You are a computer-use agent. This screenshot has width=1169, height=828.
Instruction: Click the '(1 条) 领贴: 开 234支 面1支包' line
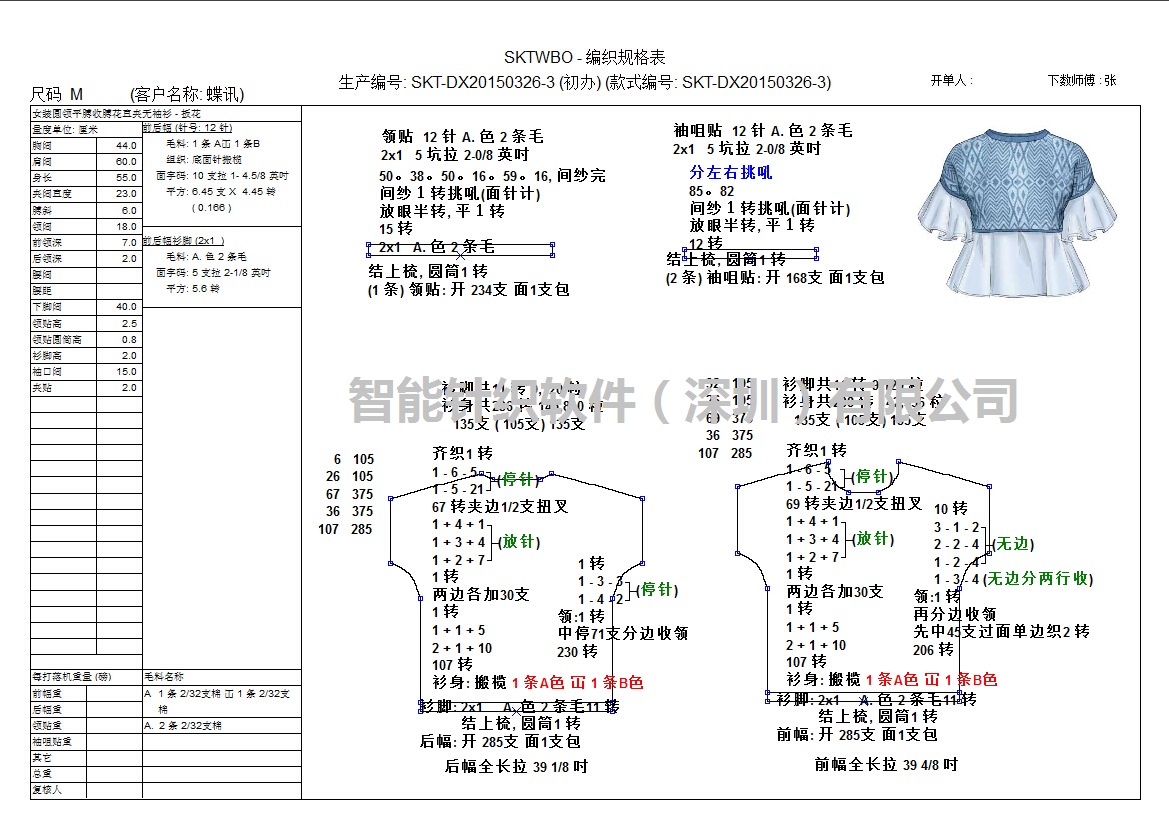pos(468,290)
